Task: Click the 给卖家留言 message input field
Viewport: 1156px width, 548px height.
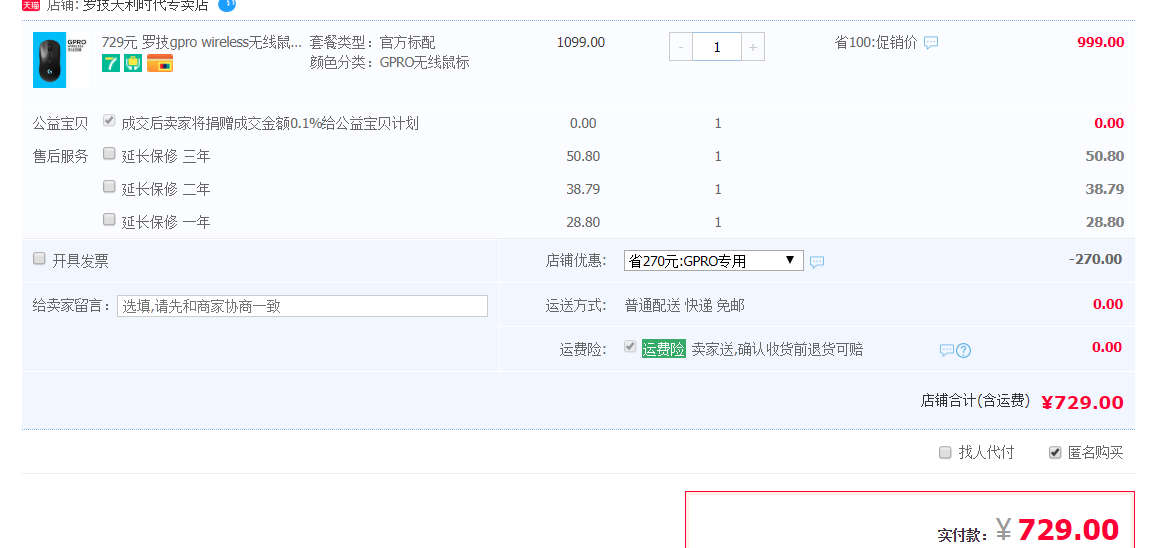Action: tap(302, 306)
